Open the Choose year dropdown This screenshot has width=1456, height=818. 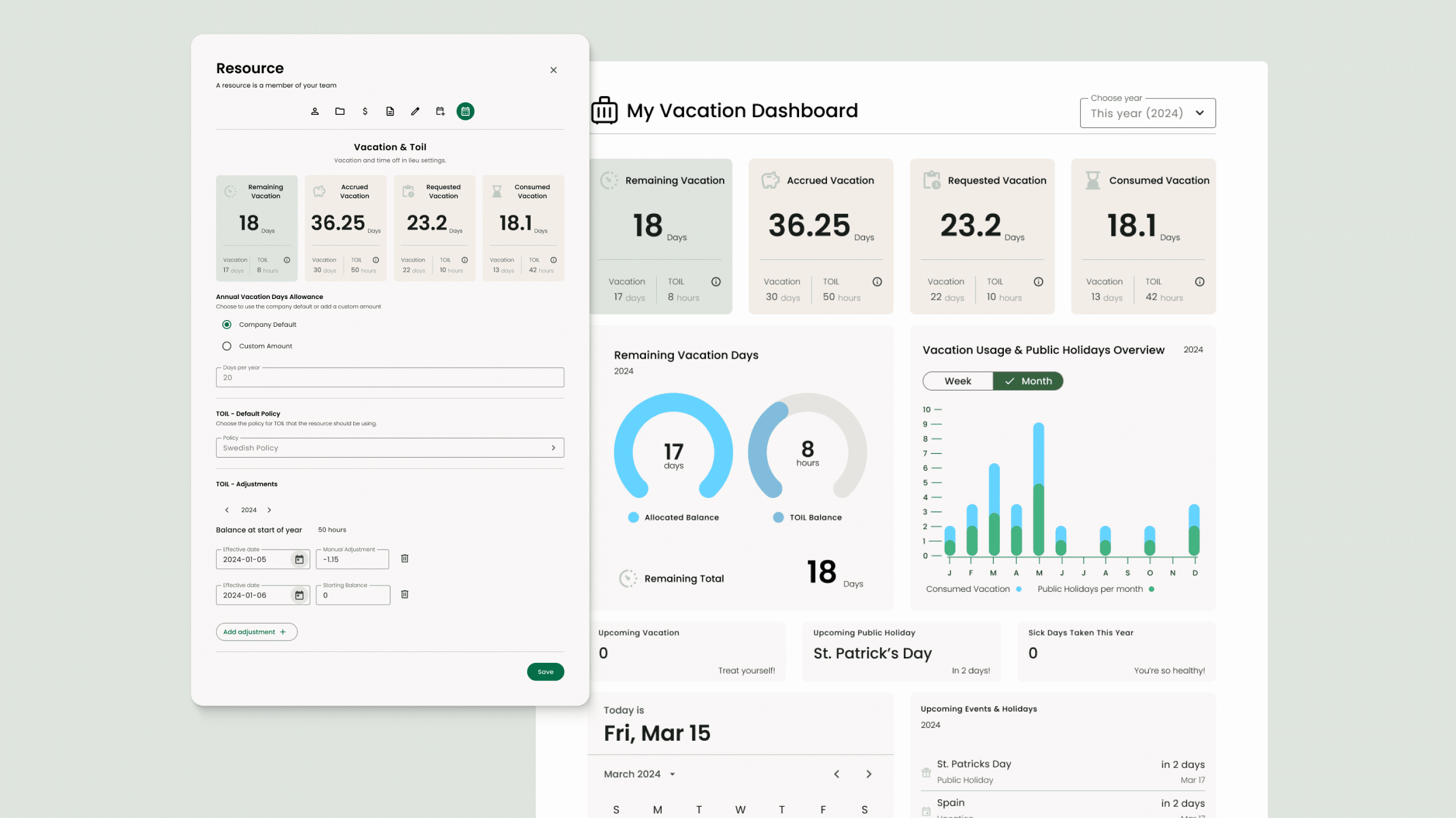pyautogui.click(x=1147, y=113)
